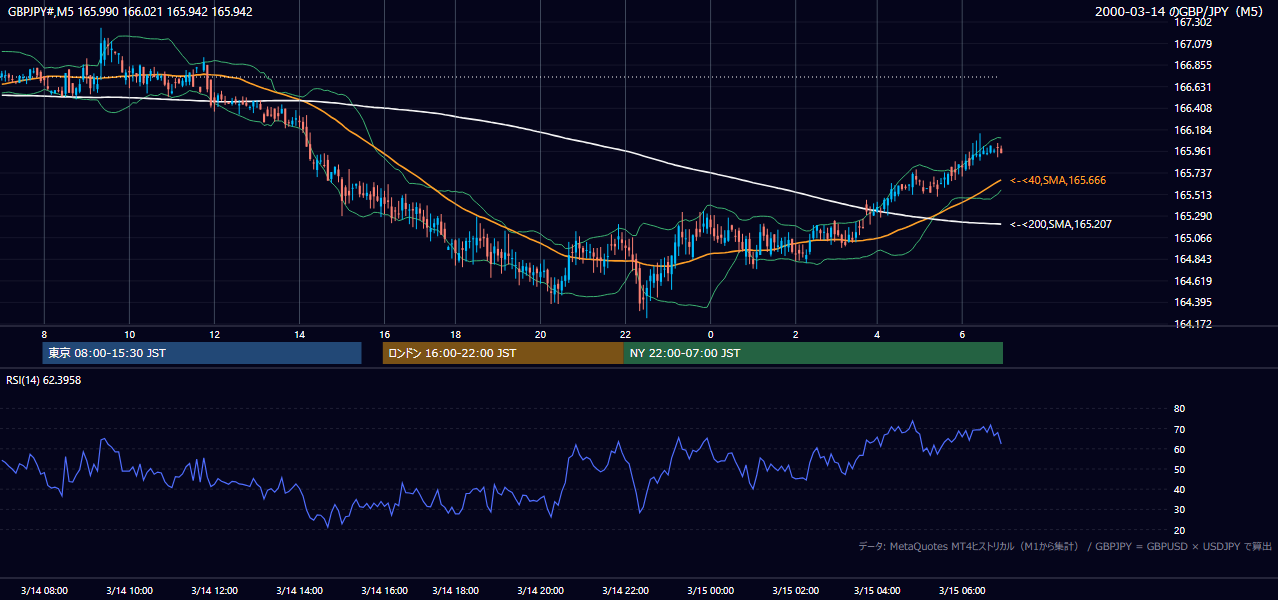Click the ロンドン 16:00-22:00 JST session bar
The width and height of the screenshot is (1278, 600).
pyautogui.click(x=503, y=353)
